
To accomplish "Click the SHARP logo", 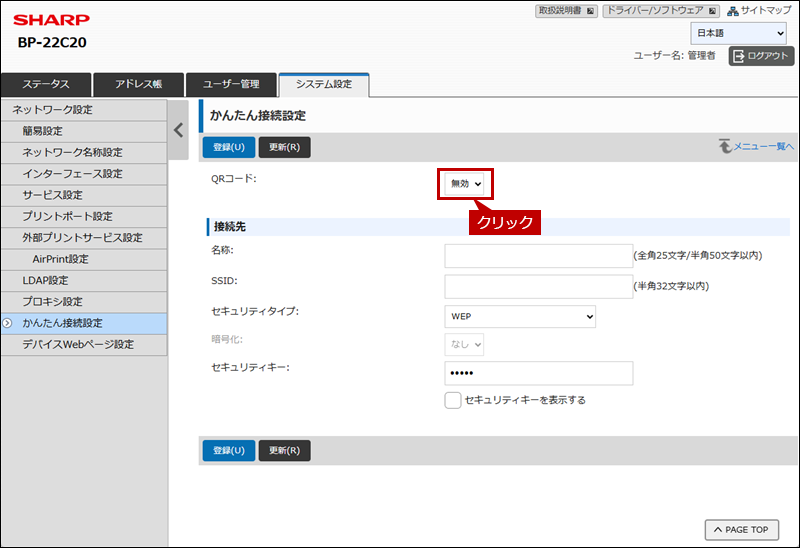I will [x=51, y=20].
